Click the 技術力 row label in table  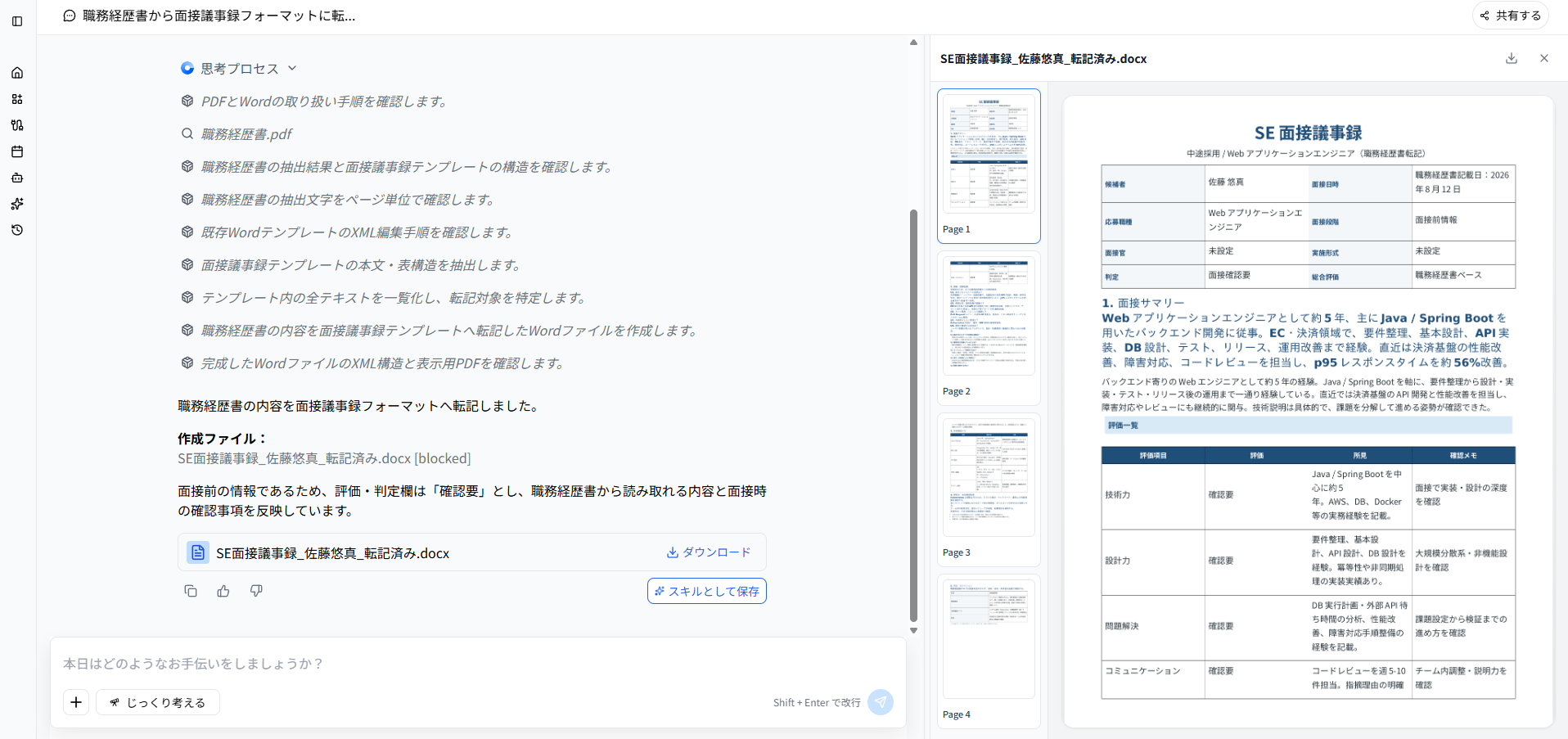coord(1118,495)
